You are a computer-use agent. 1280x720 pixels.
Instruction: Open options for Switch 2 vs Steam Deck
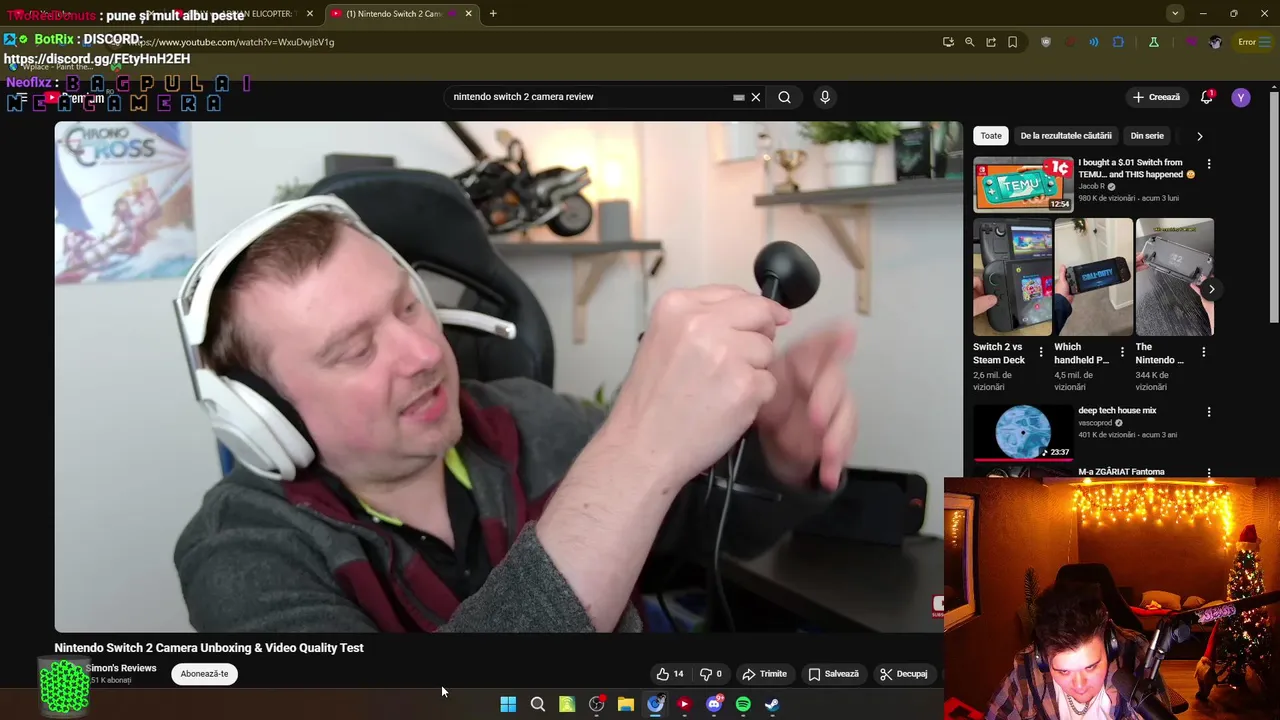point(1041,352)
